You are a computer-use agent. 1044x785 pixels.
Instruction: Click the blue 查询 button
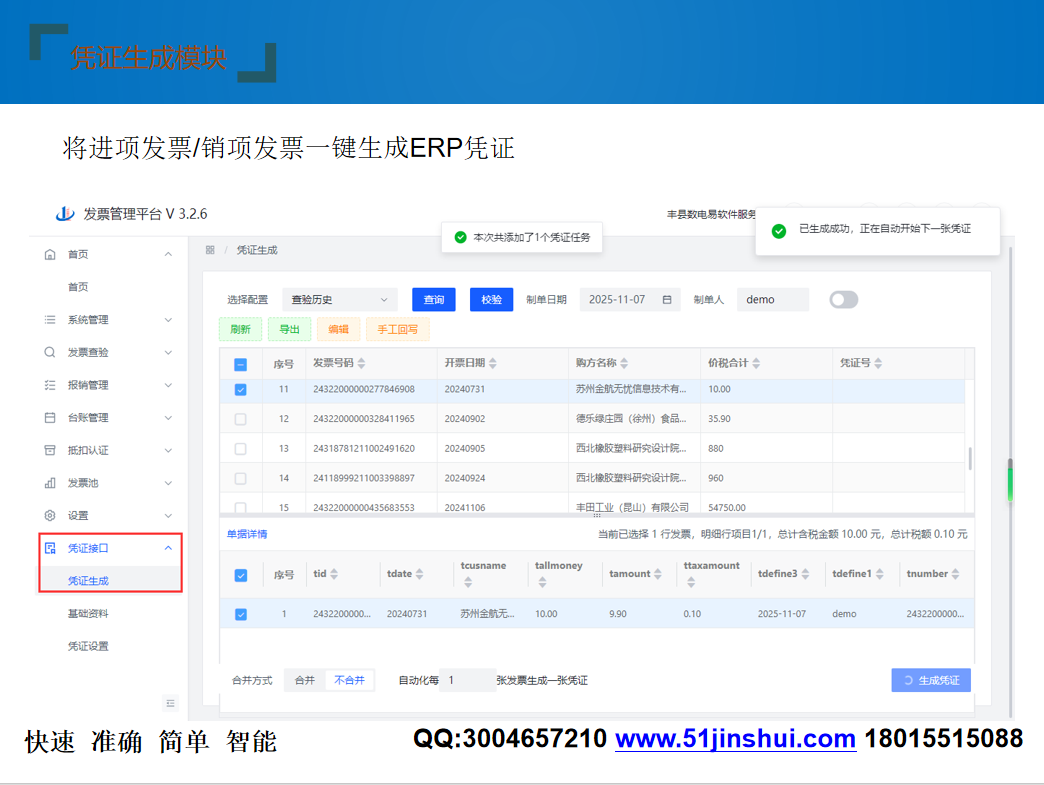pyautogui.click(x=433, y=300)
